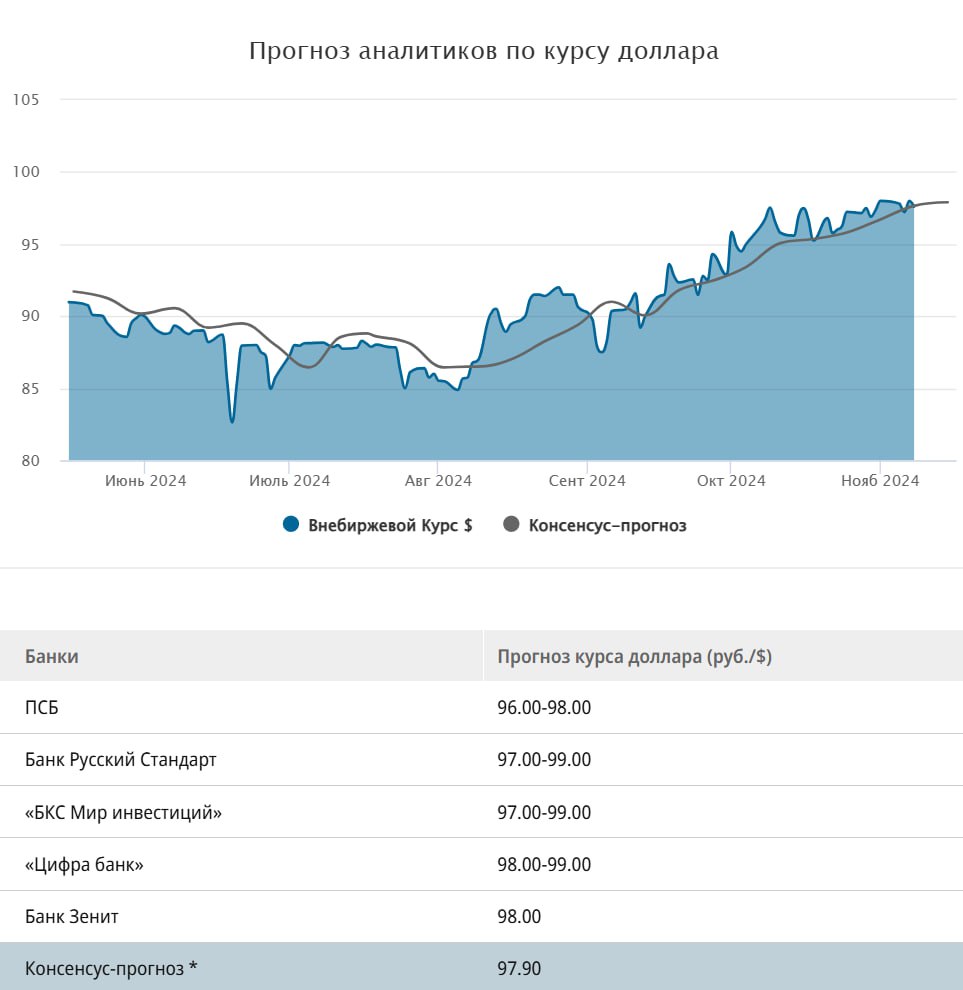Image resolution: width=963 pixels, height=990 pixels.
Task: Click Консенсус-прогноз * in highlighted bottom row
Action: tap(112, 968)
